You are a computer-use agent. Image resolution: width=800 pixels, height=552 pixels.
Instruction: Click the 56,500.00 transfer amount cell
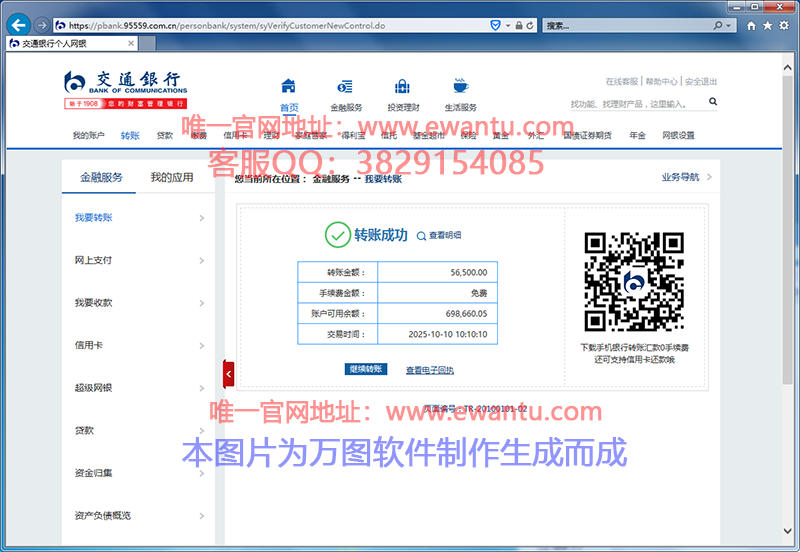(437, 272)
